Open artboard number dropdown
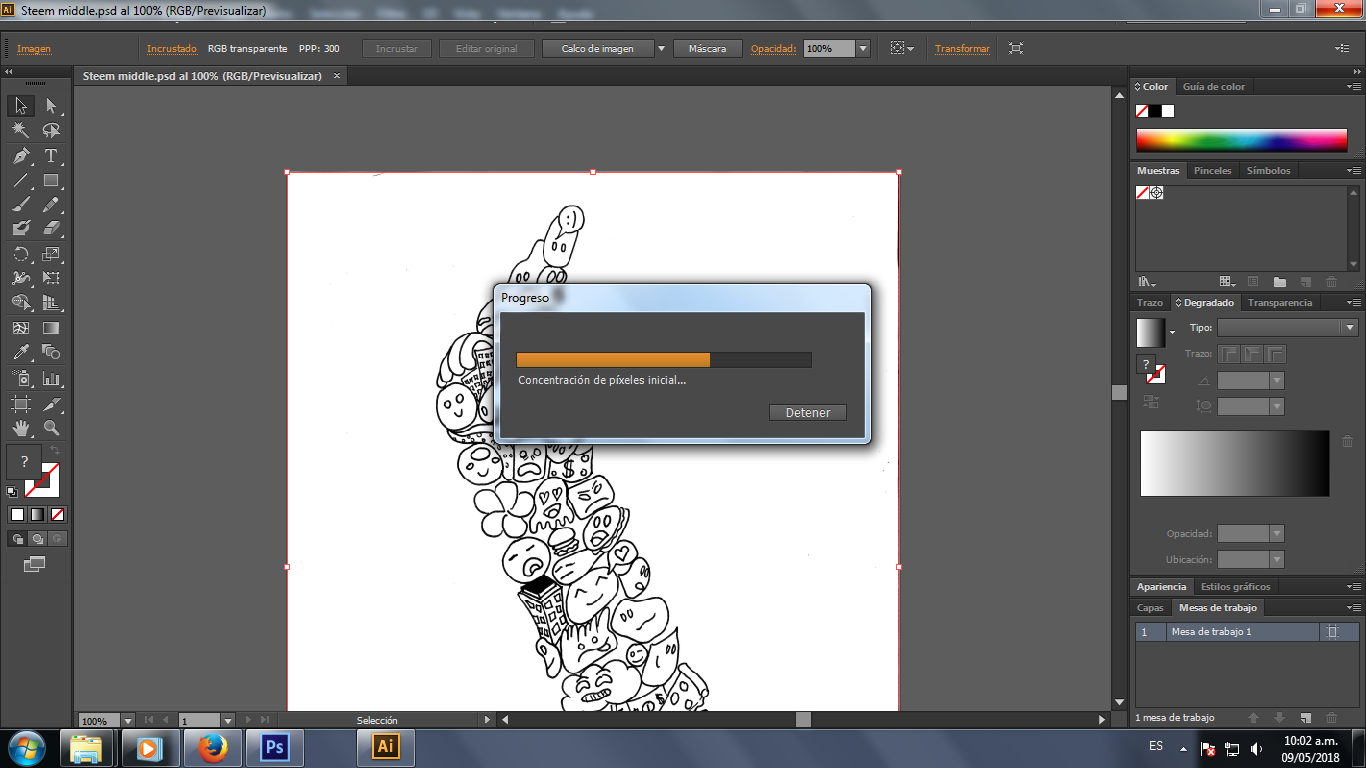The width and height of the screenshot is (1366, 768). 227,720
